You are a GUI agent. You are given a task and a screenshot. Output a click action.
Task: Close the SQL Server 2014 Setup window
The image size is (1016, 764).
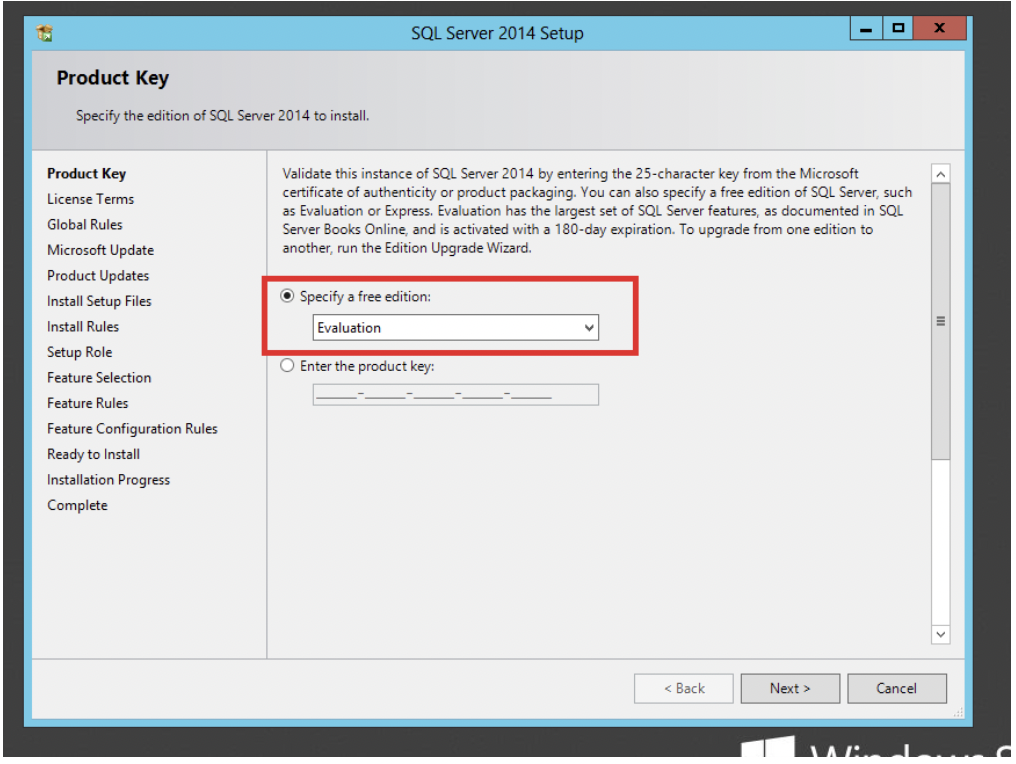click(x=940, y=29)
